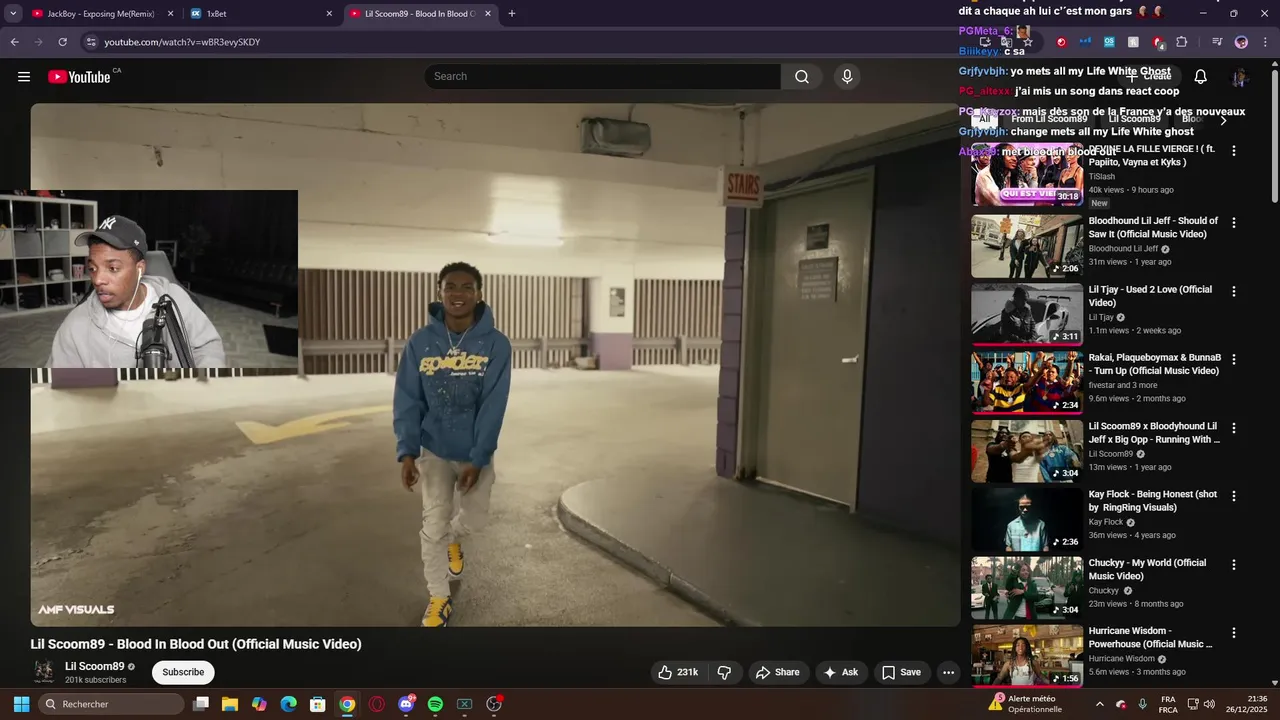Show more filter chips with the right arrow
Viewport: 1280px width, 720px height.
coord(1222,119)
